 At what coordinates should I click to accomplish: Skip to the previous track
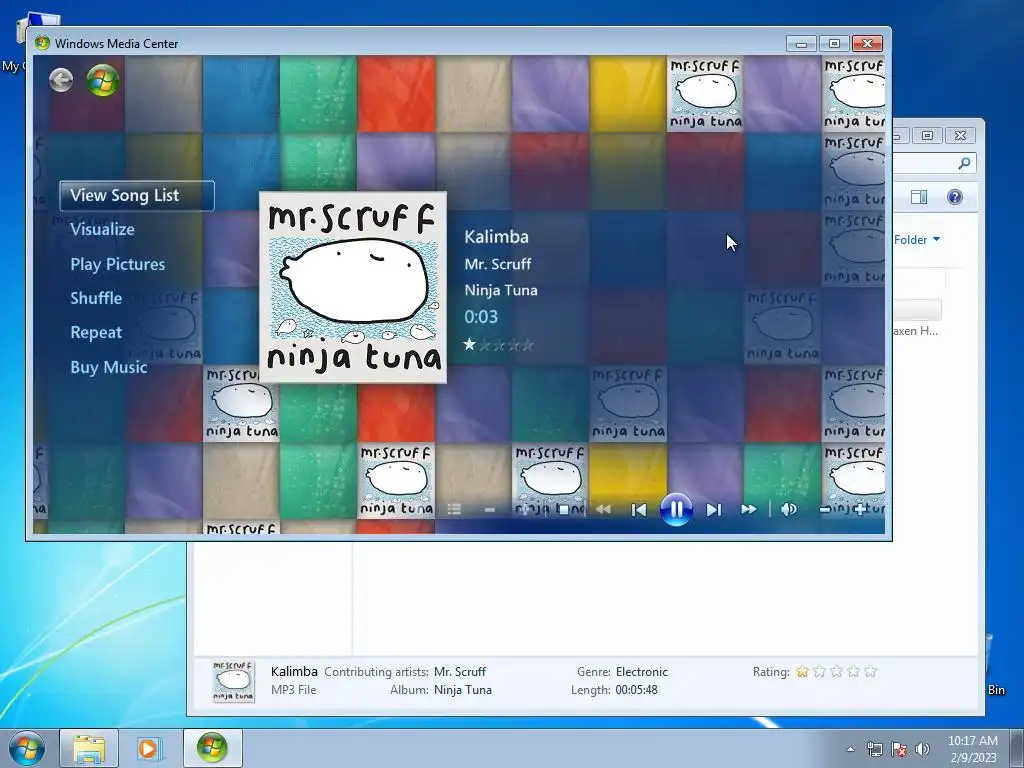coord(639,509)
